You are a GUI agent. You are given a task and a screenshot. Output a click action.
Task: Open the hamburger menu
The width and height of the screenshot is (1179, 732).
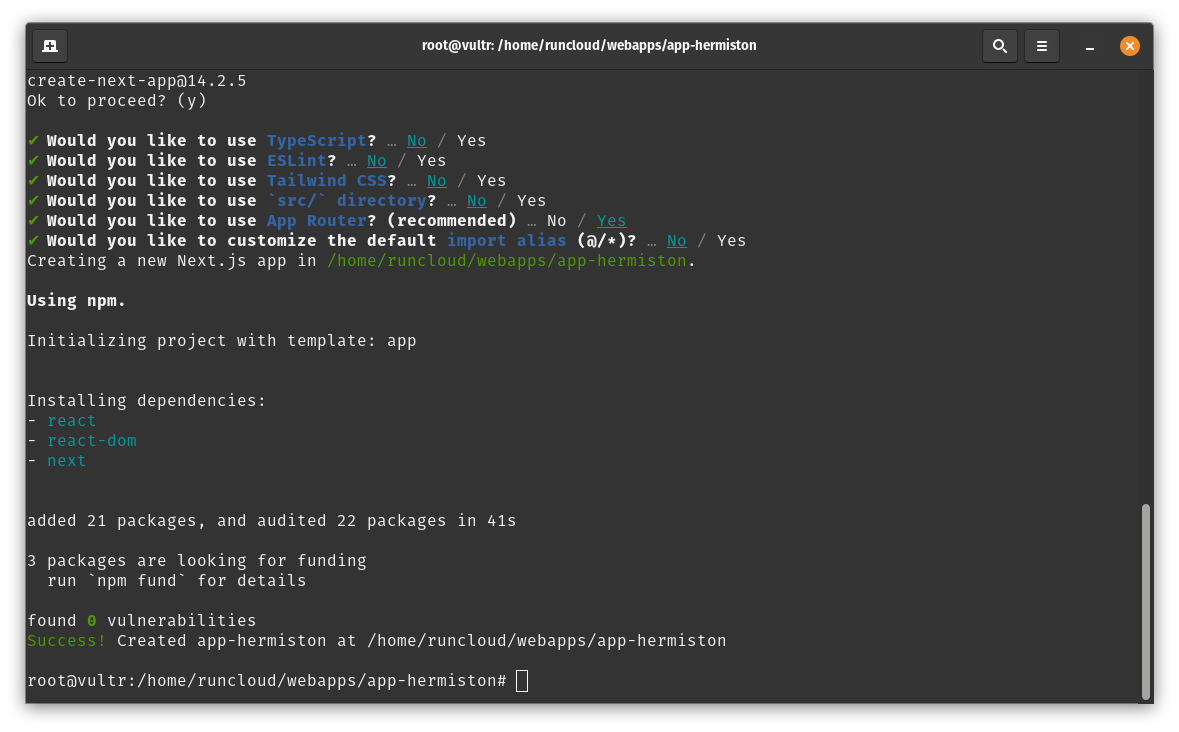coord(1041,46)
